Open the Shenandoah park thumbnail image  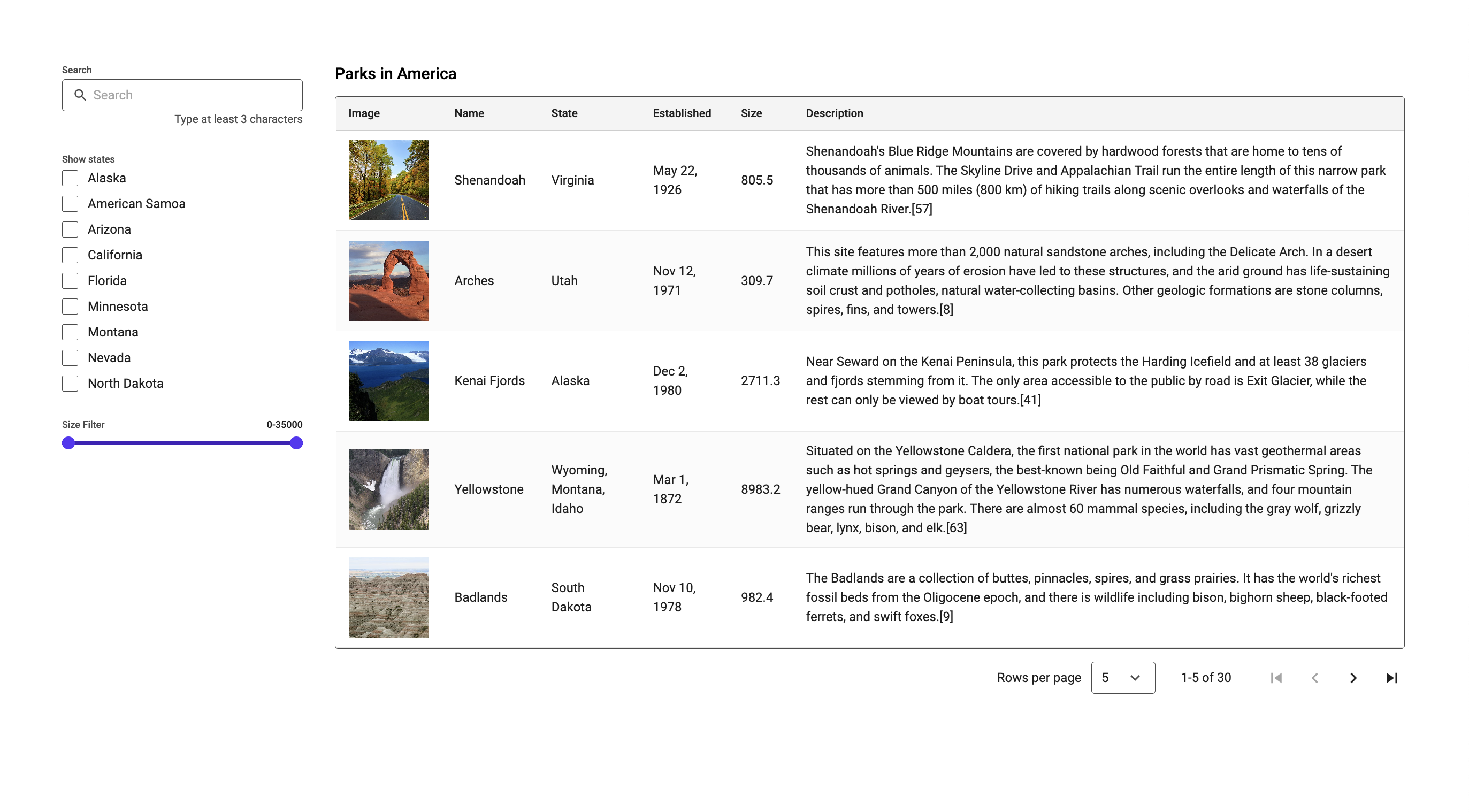[388, 180]
